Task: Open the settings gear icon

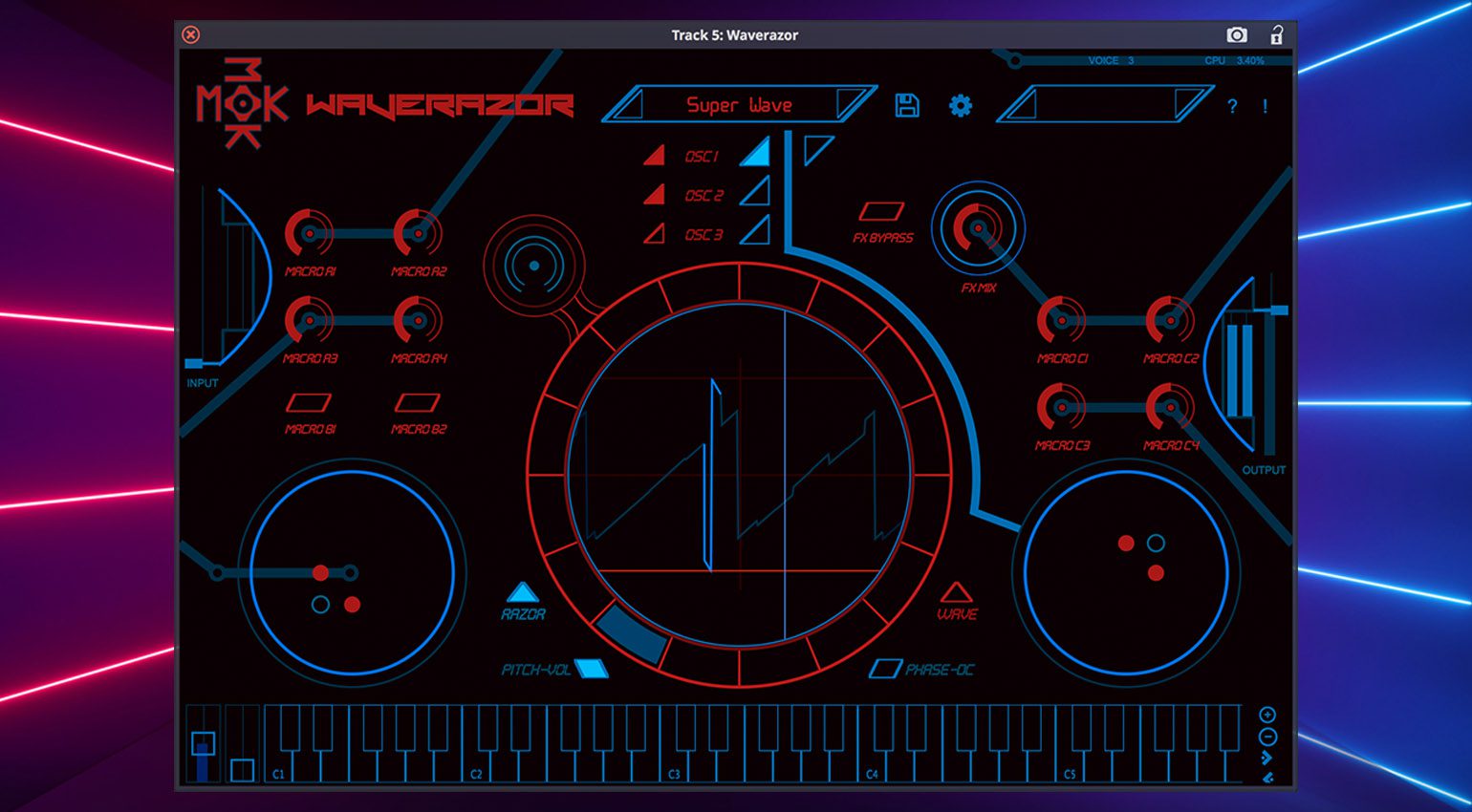Action: pyautogui.click(x=960, y=105)
